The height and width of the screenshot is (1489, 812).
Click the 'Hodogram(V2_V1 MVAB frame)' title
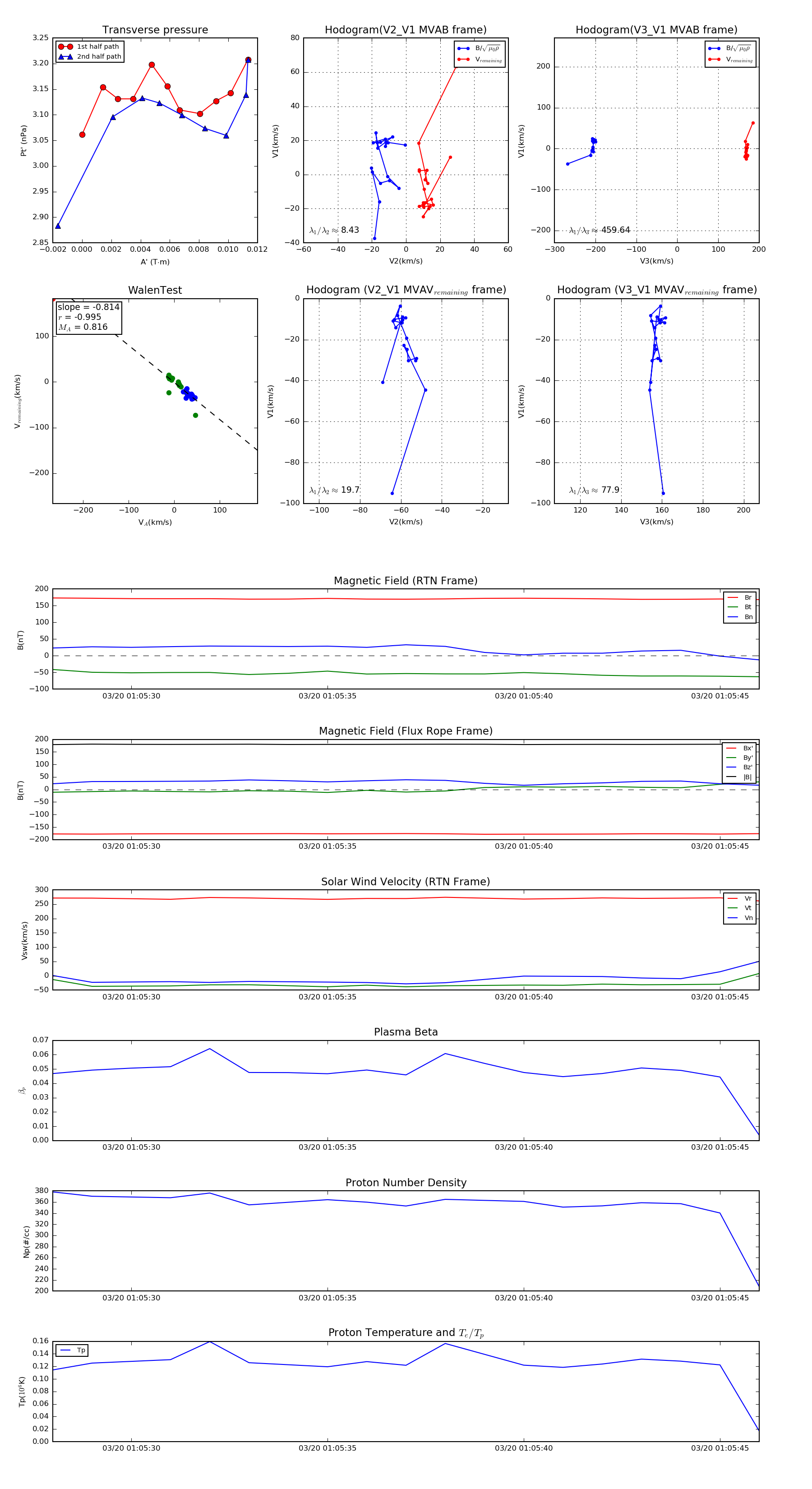point(406,30)
